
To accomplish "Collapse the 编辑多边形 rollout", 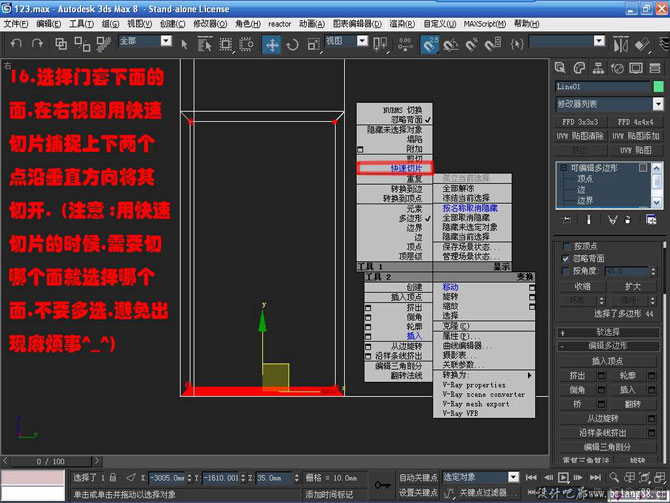I will pos(608,346).
